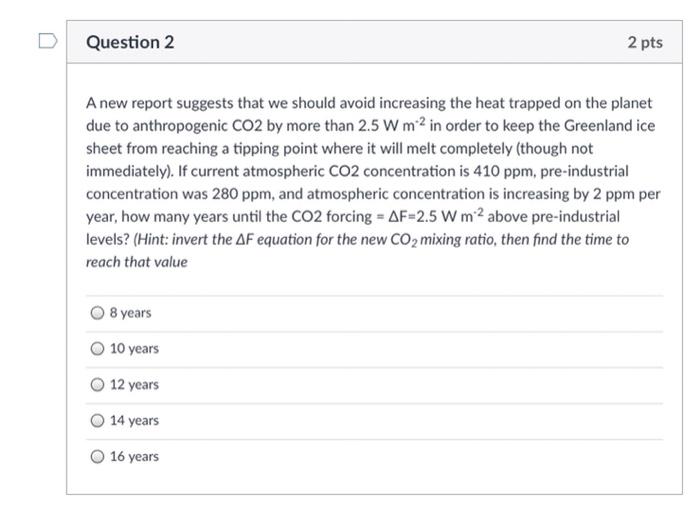
Task: Click the "8 years" answer label text
Action: (x=130, y=313)
